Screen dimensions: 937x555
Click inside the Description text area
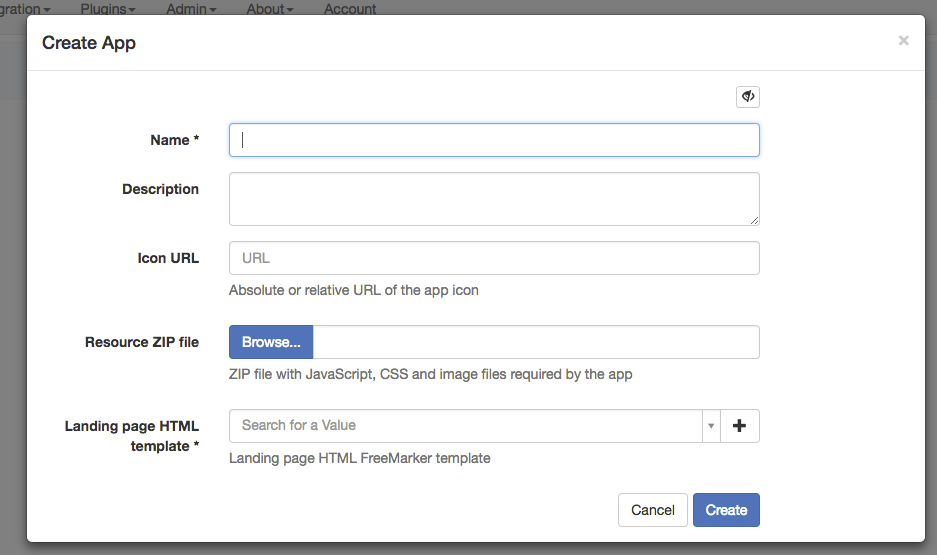click(494, 199)
